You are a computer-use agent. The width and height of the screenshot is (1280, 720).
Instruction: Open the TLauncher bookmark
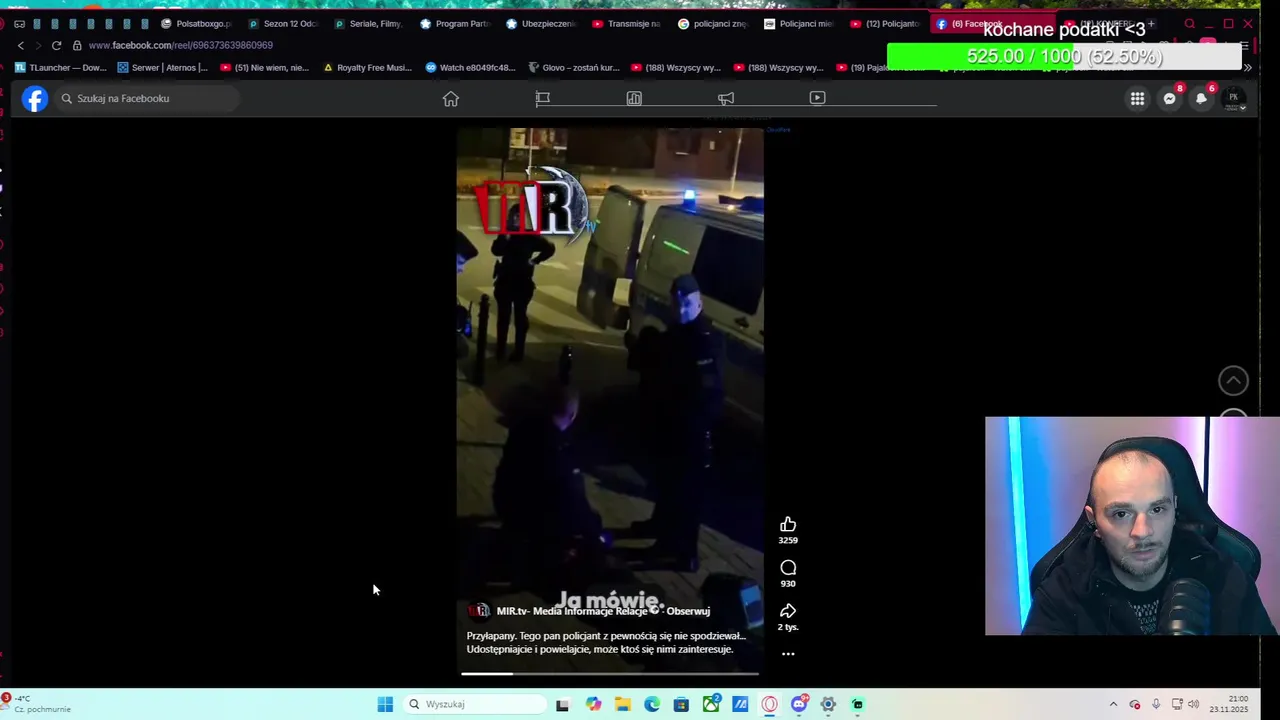(x=60, y=68)
